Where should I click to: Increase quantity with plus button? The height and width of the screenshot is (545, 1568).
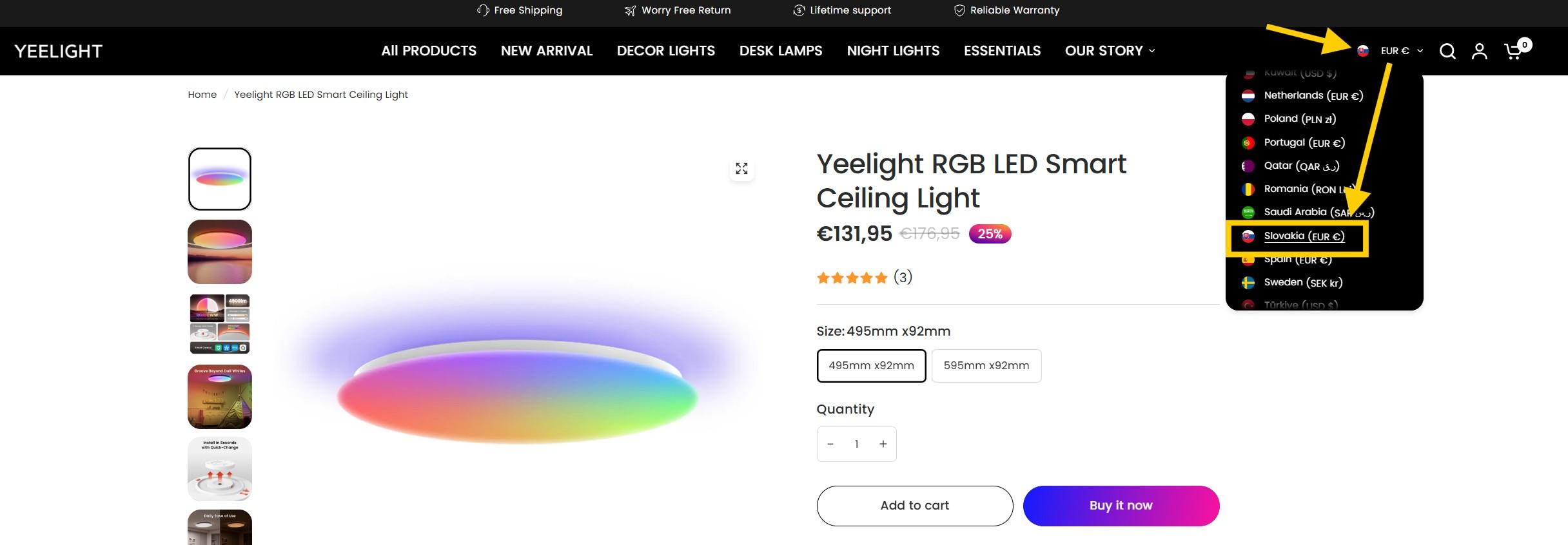coord(883,445)
